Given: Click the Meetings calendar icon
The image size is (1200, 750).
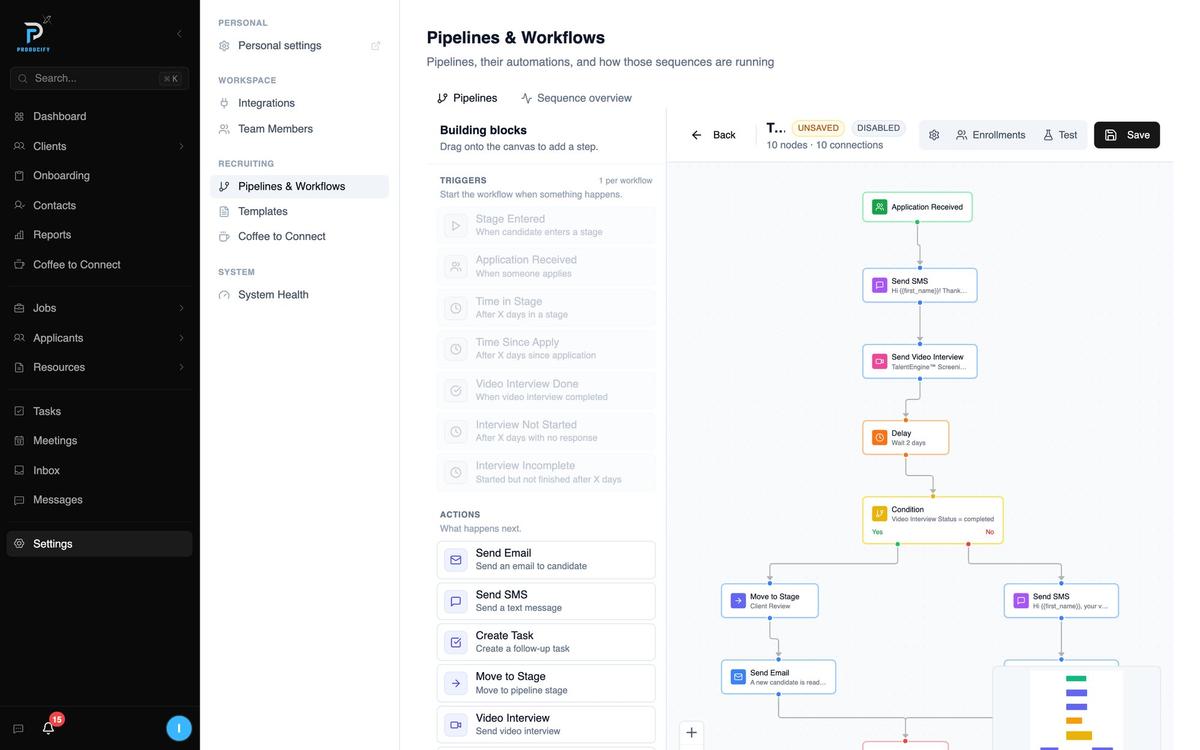Looking at the screenshot, I should click(19, 440).
